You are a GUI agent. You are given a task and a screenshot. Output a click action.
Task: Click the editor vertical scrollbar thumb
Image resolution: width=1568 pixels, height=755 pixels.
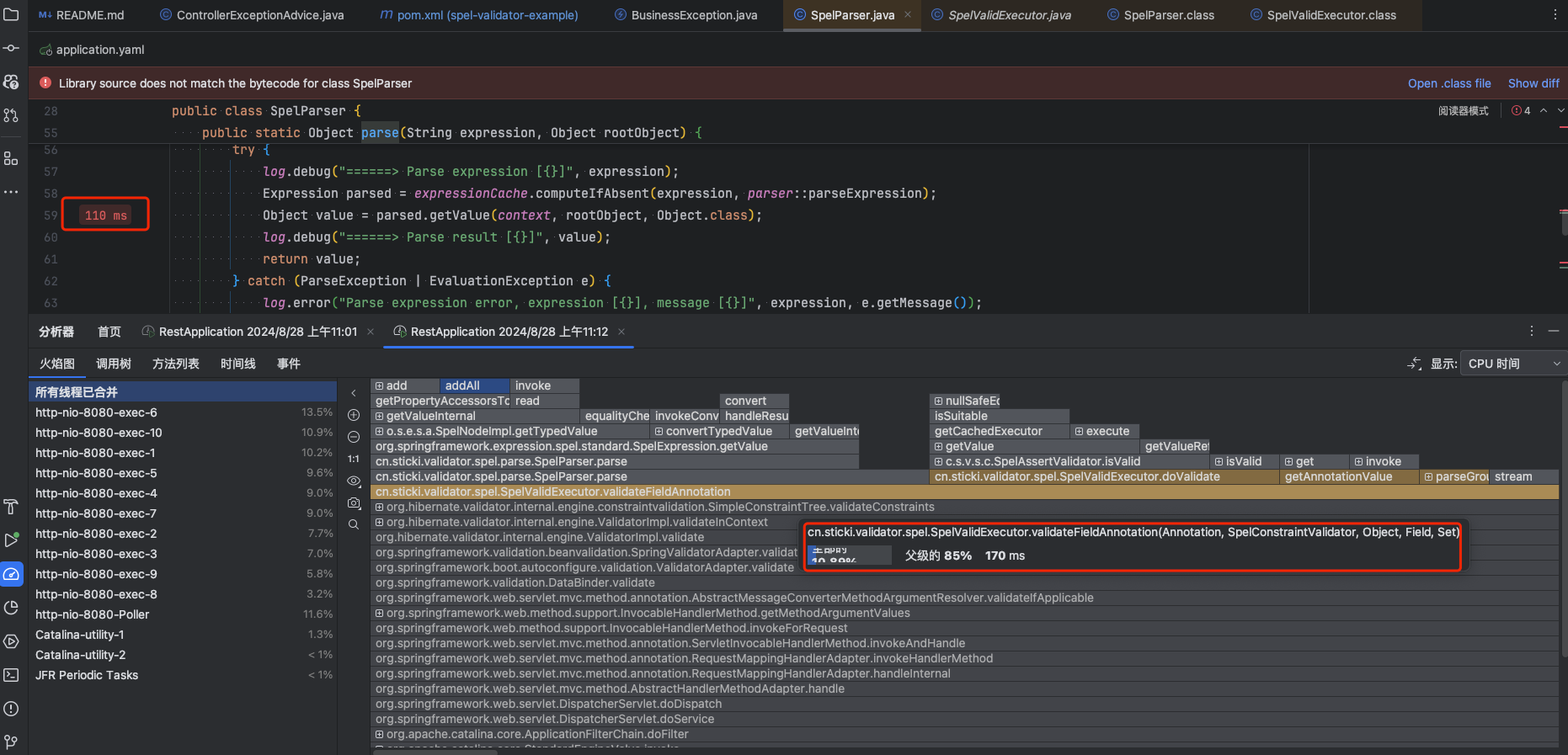coord(1563,223)
